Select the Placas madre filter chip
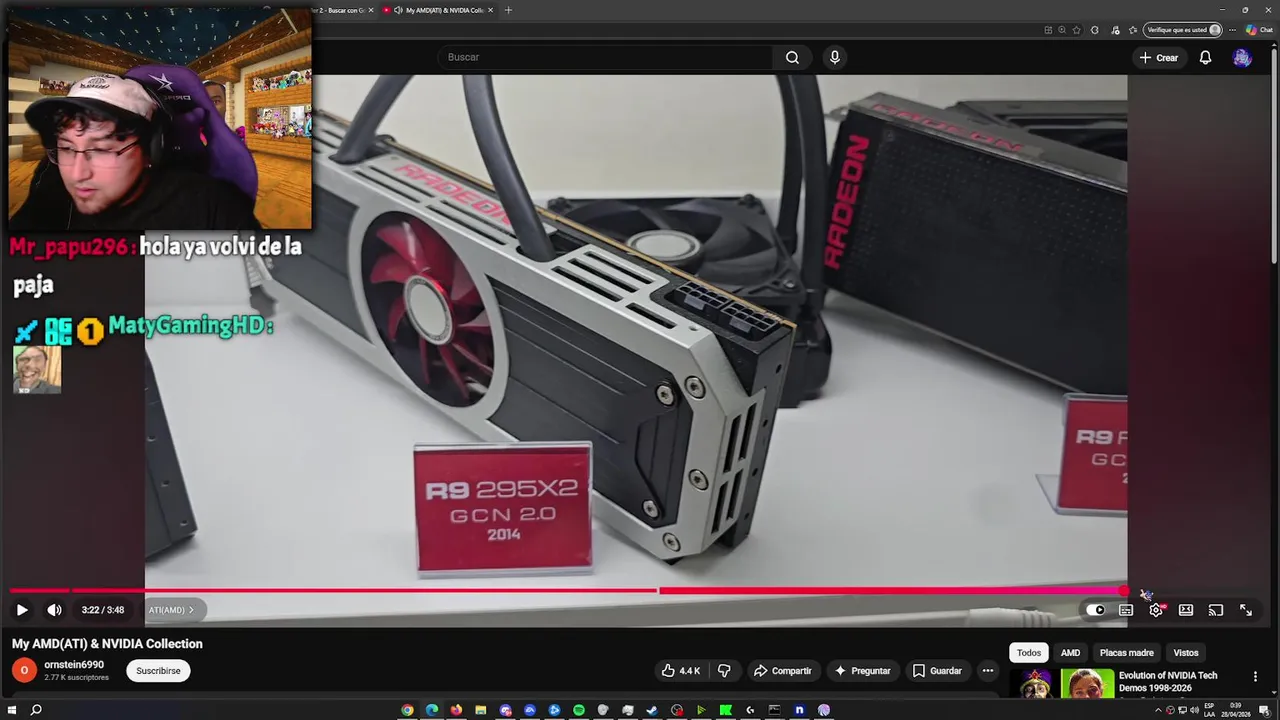This screenshot has width=1280, height=720. click(1126, 653)
